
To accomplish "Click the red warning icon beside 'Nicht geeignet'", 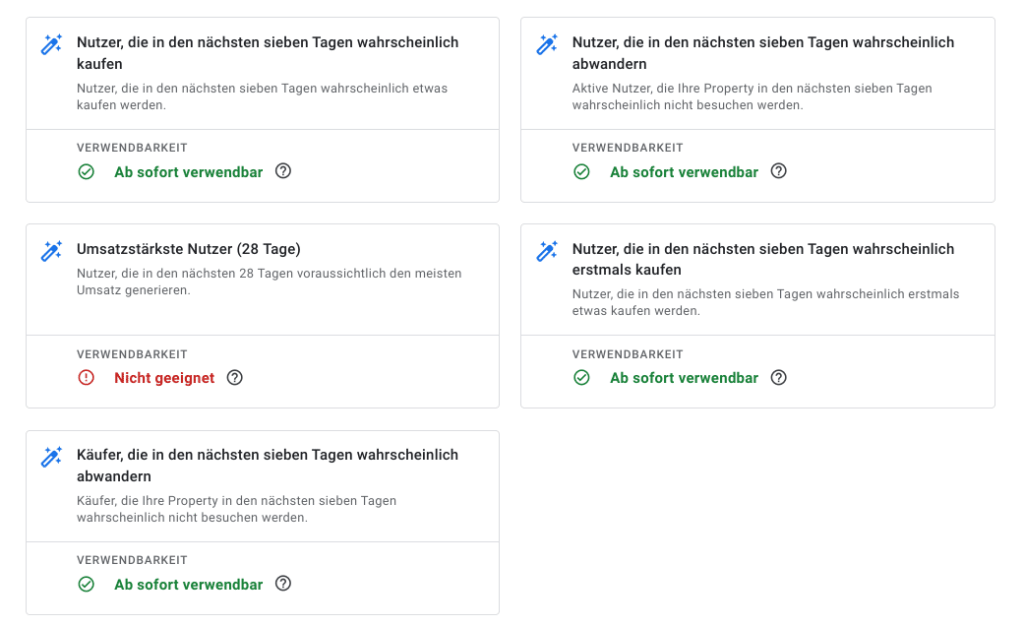I will pyautogui.click(x=86, y=378).
